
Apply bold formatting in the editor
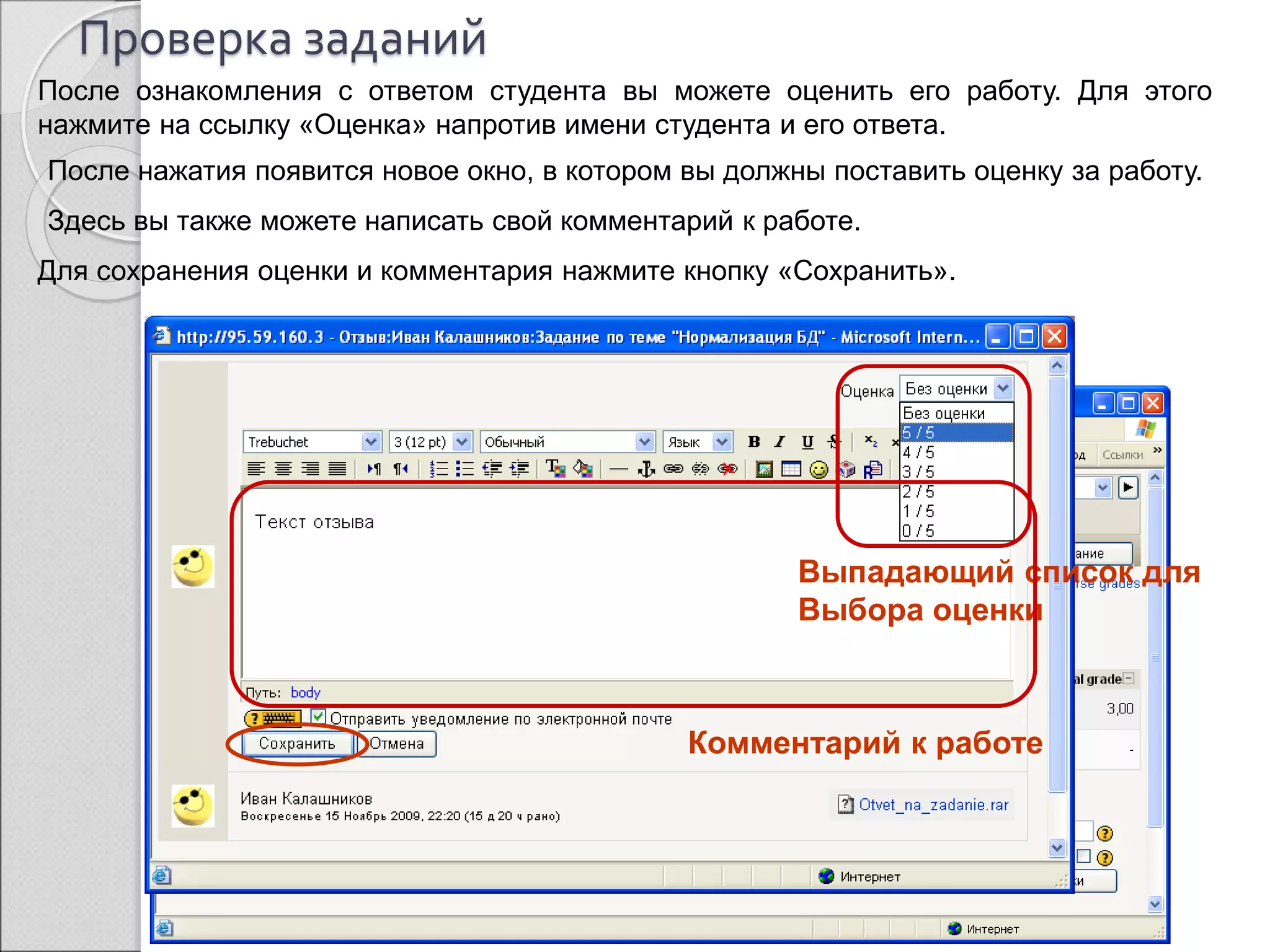(753, 442)
